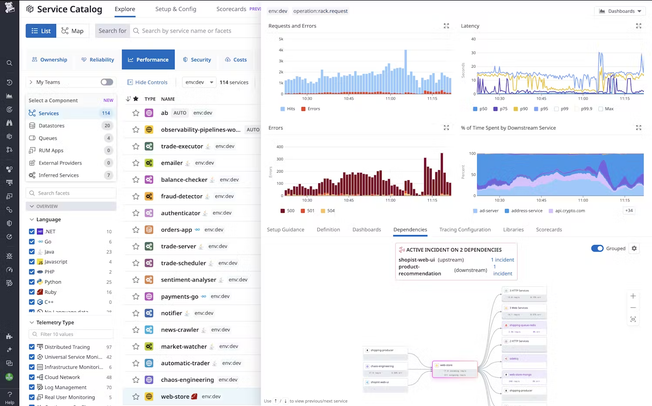Click the web-store service type icon
Screen dimensions: 652x406
tap(149, 396)
